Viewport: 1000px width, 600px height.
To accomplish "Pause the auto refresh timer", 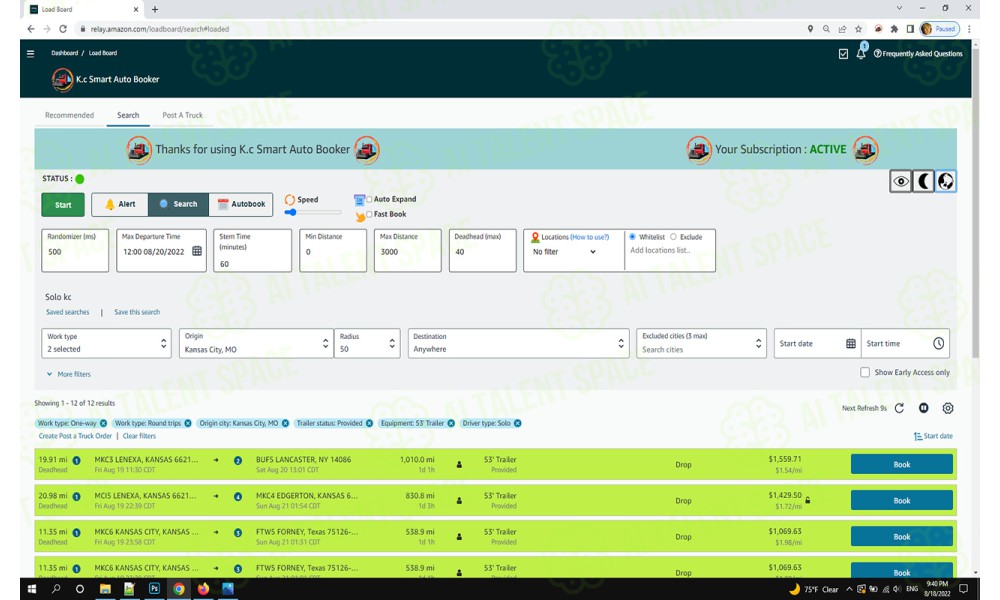I will coord(923,408).
